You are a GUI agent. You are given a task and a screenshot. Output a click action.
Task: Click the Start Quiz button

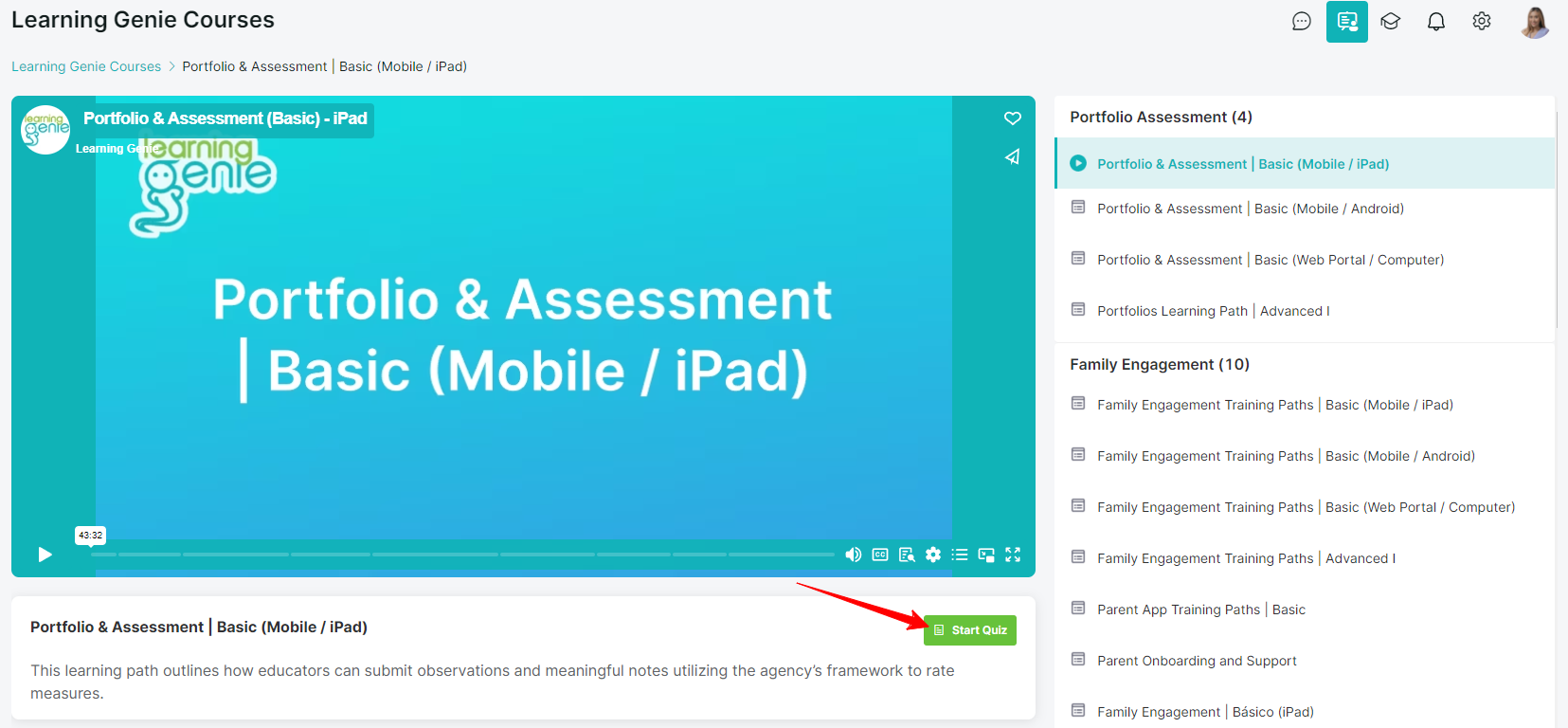click(970, 630)
